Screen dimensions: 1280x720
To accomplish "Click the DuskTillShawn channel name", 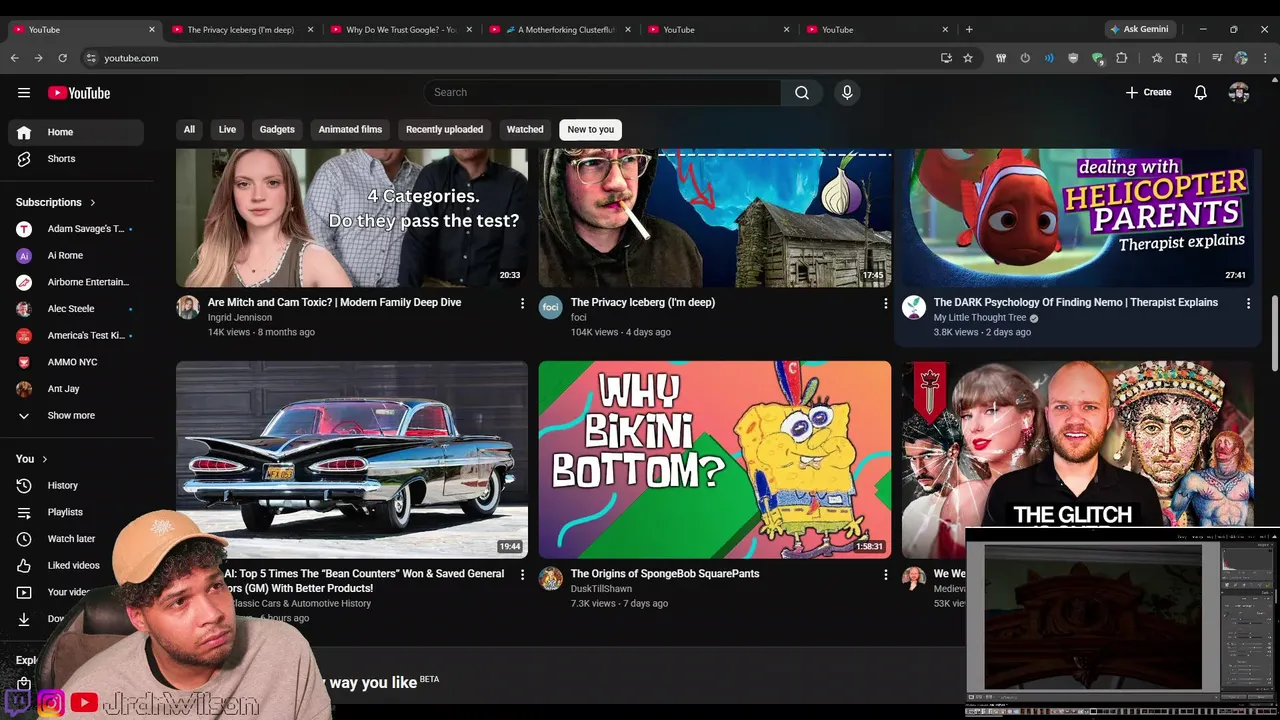I will [601, 589].
